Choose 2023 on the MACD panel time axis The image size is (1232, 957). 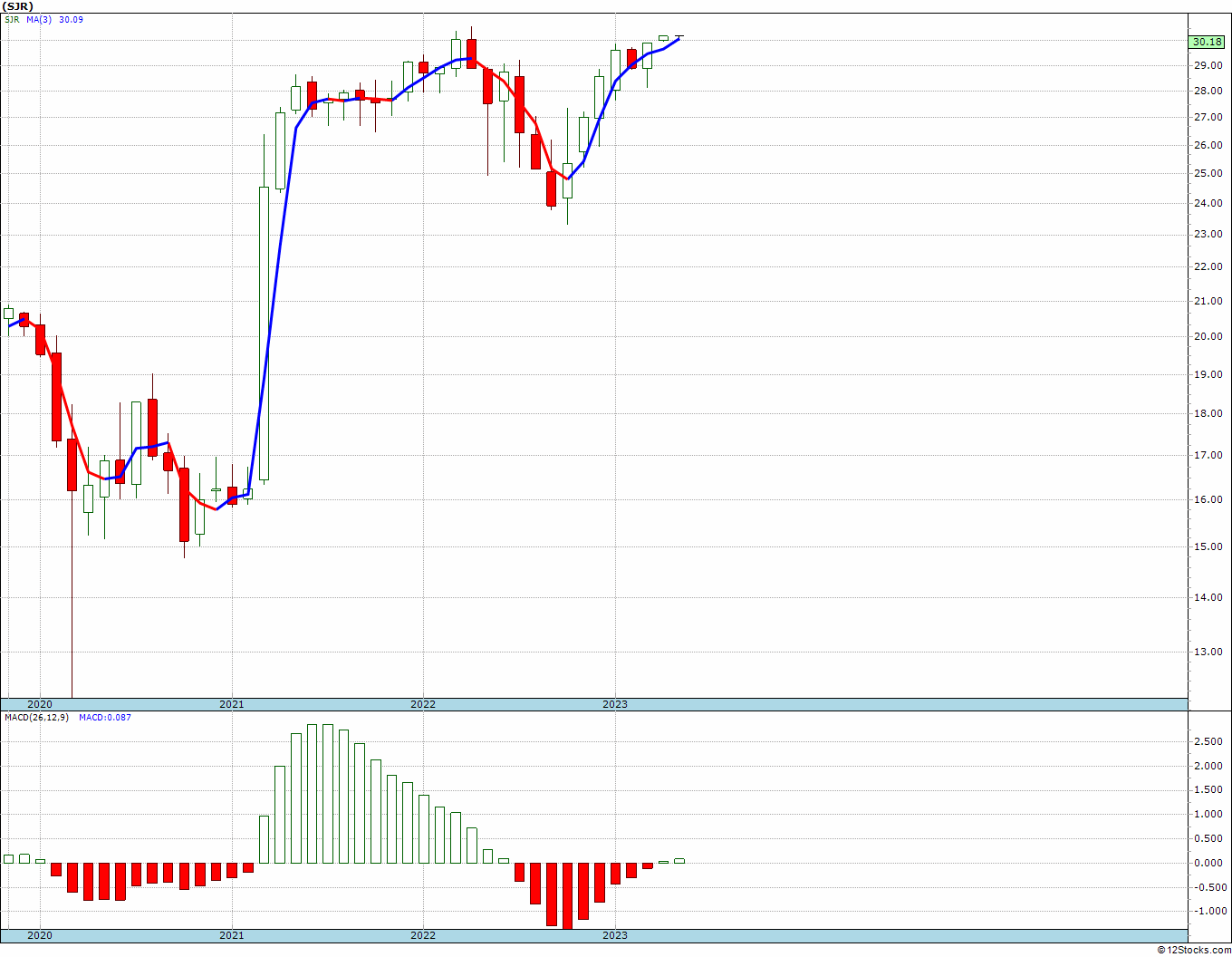615,934
